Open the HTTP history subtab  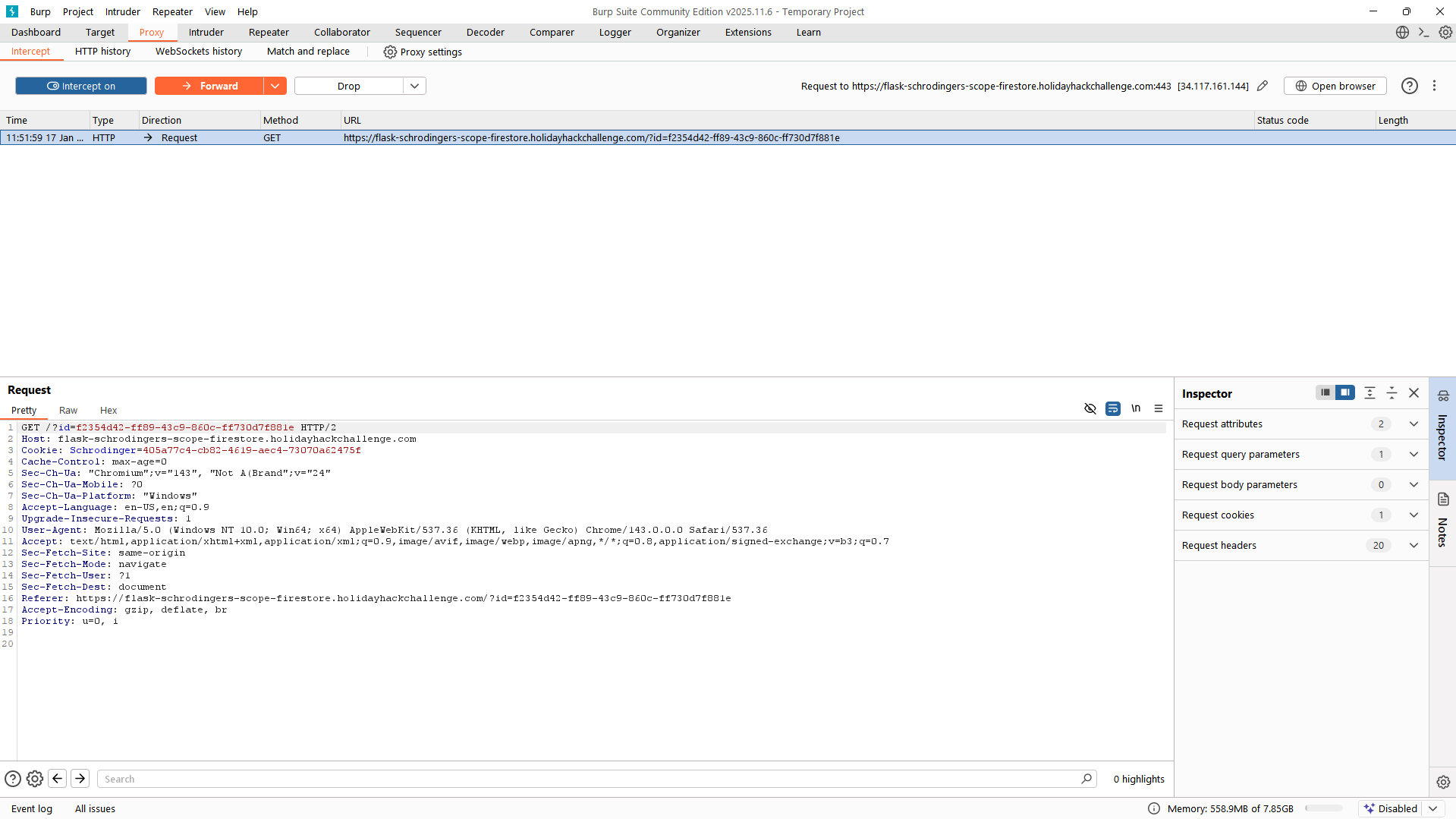(x=102, y=51)
